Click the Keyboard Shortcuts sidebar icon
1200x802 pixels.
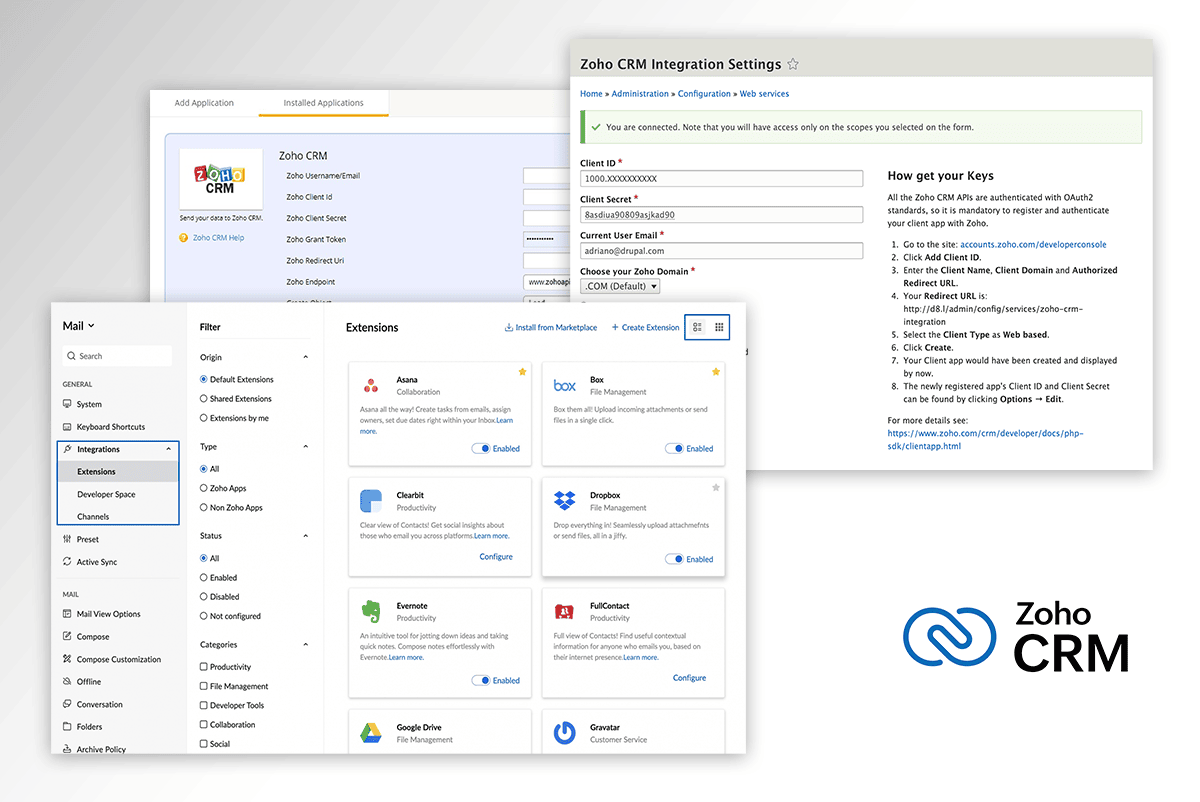(x=67, y=427)
